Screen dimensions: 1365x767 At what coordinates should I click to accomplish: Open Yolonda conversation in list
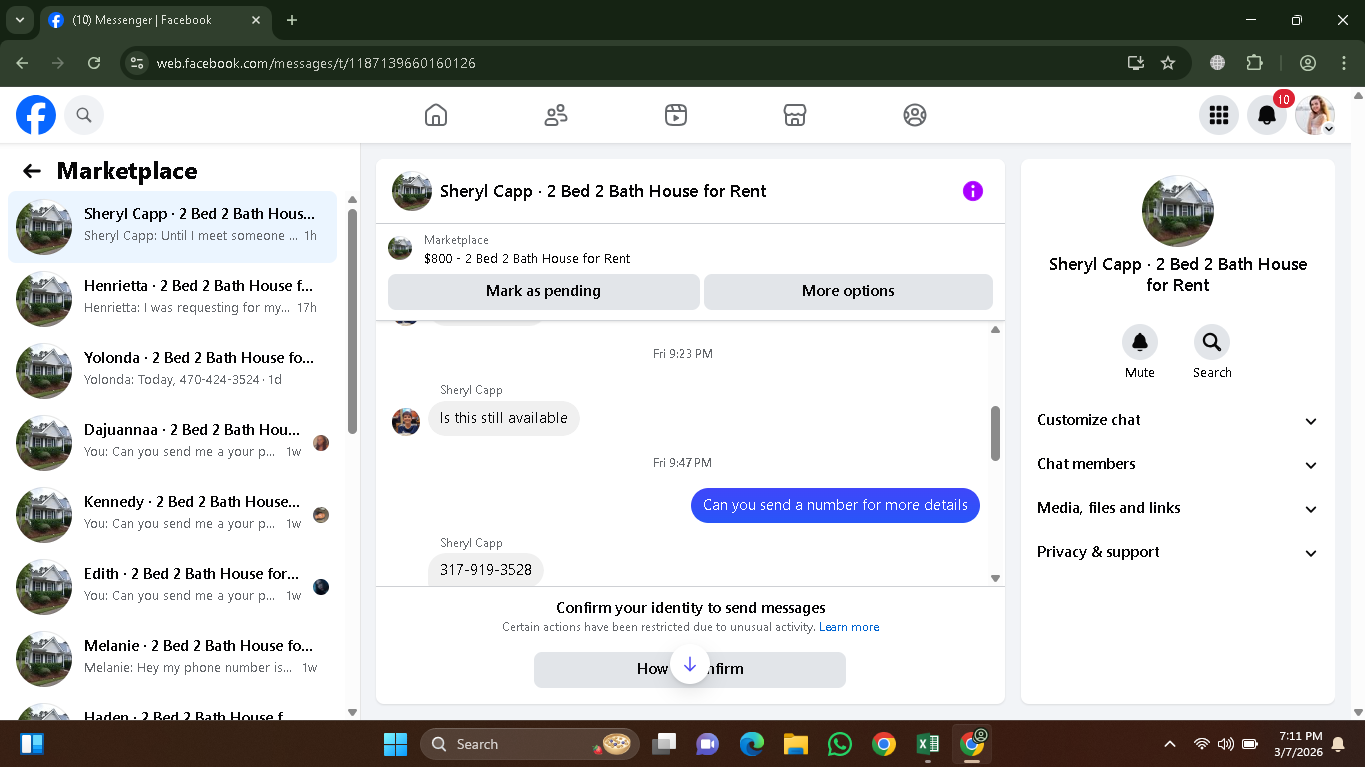click(x=173, y=370)
